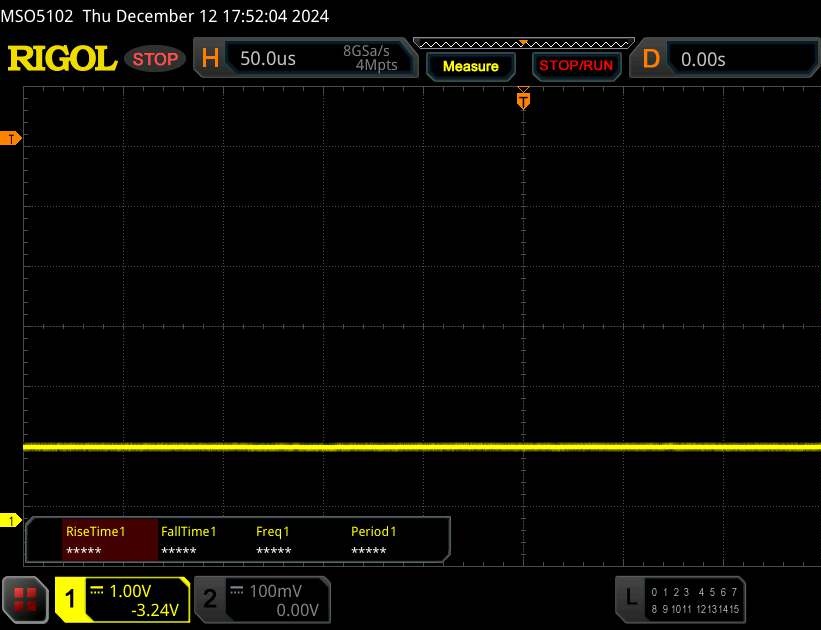
Task: Open the red function navigation icon
Action: [x=25, y=600]
